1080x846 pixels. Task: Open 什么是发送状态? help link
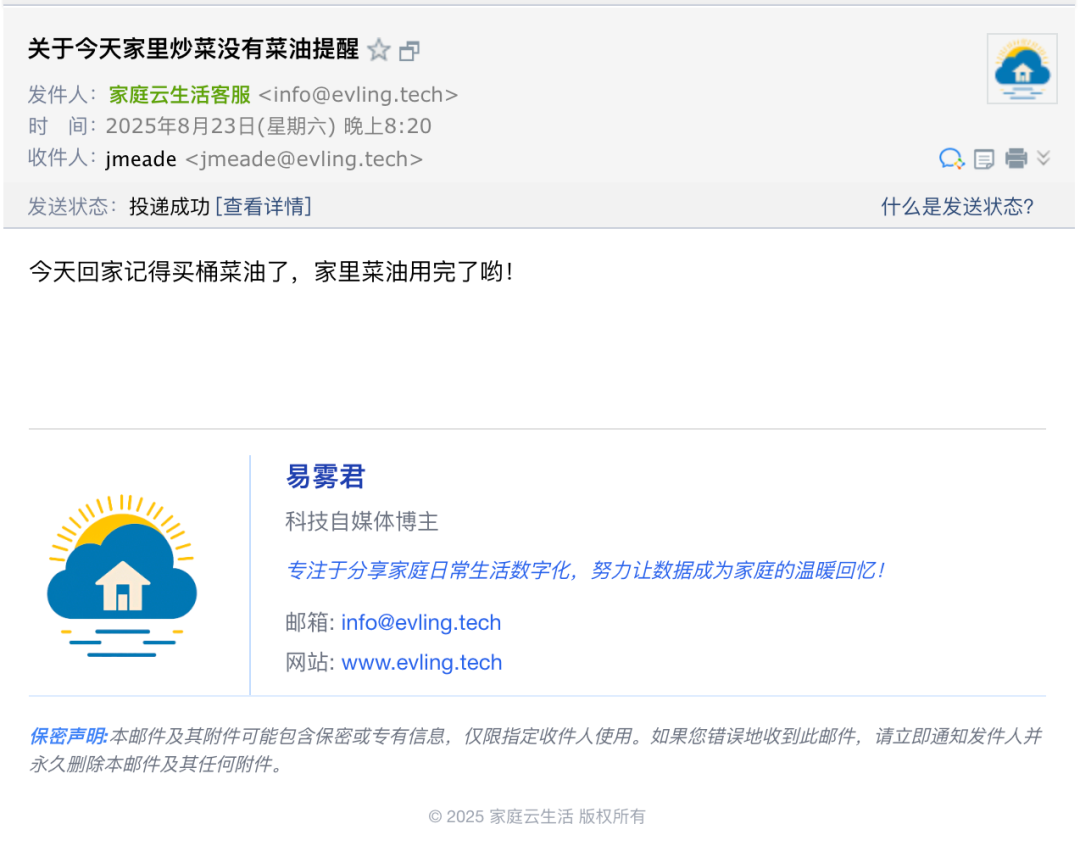[x=957, y=206]
